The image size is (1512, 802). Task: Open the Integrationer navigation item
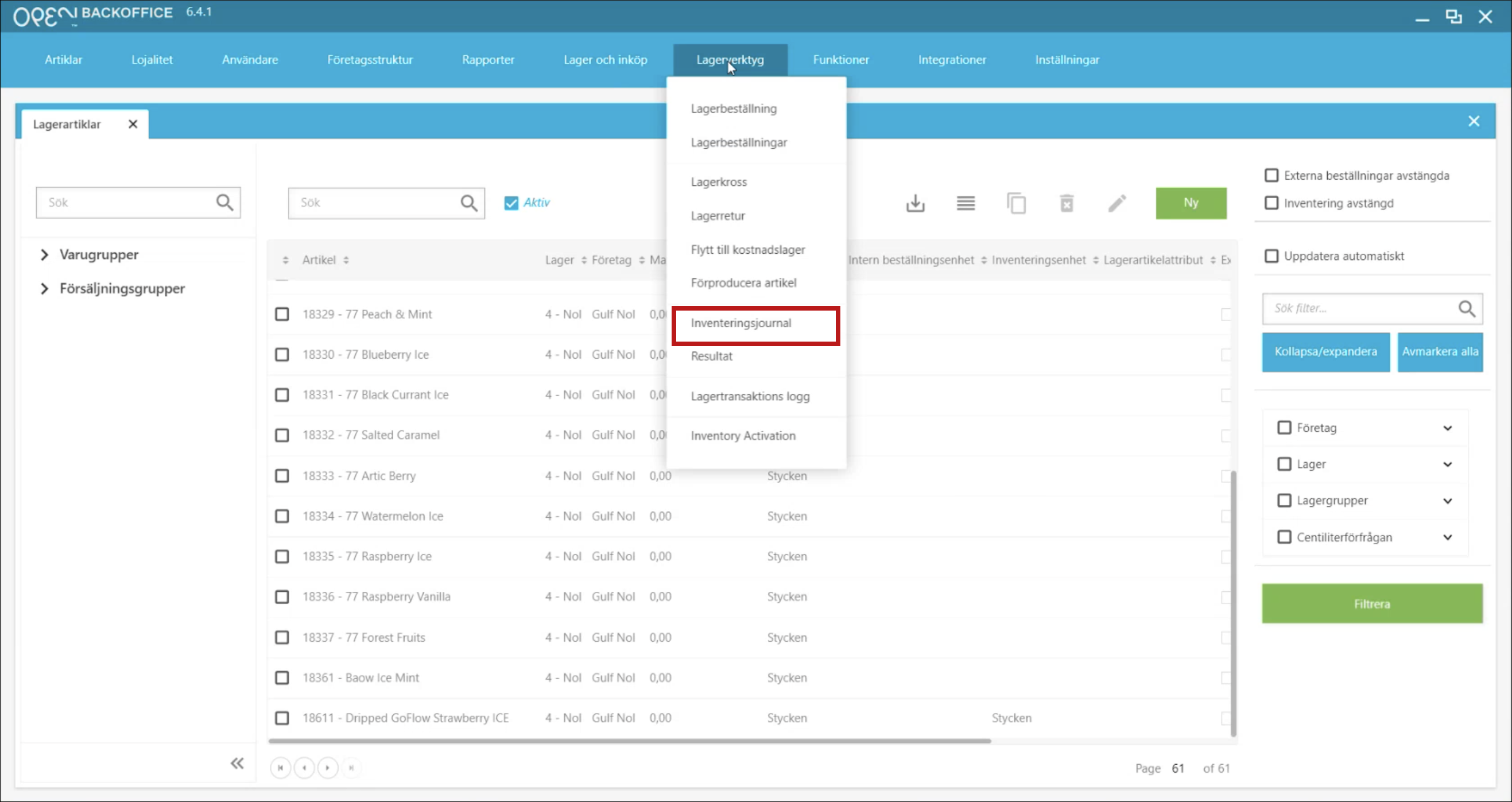[x=951, y=59]
